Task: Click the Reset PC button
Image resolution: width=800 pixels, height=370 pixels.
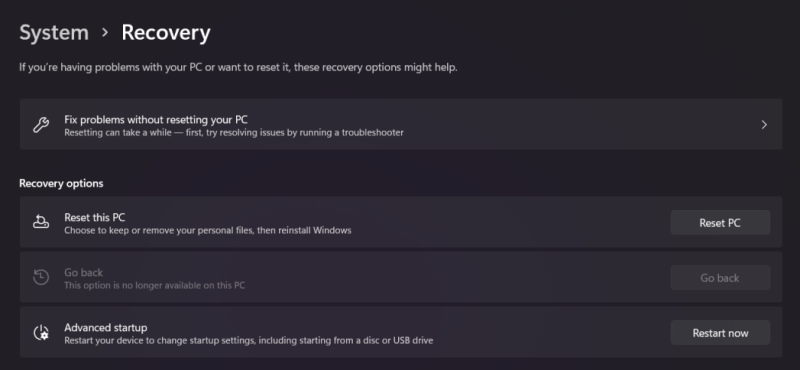Action: (x=720, y=223)
